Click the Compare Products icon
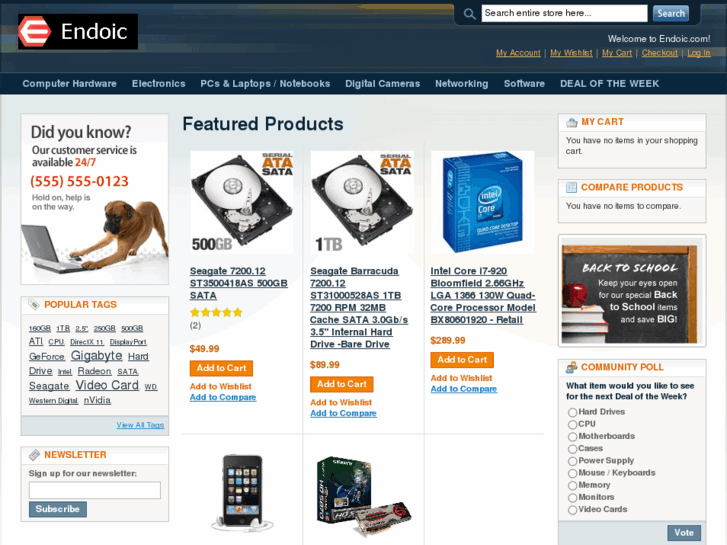 tap(572, 187)
